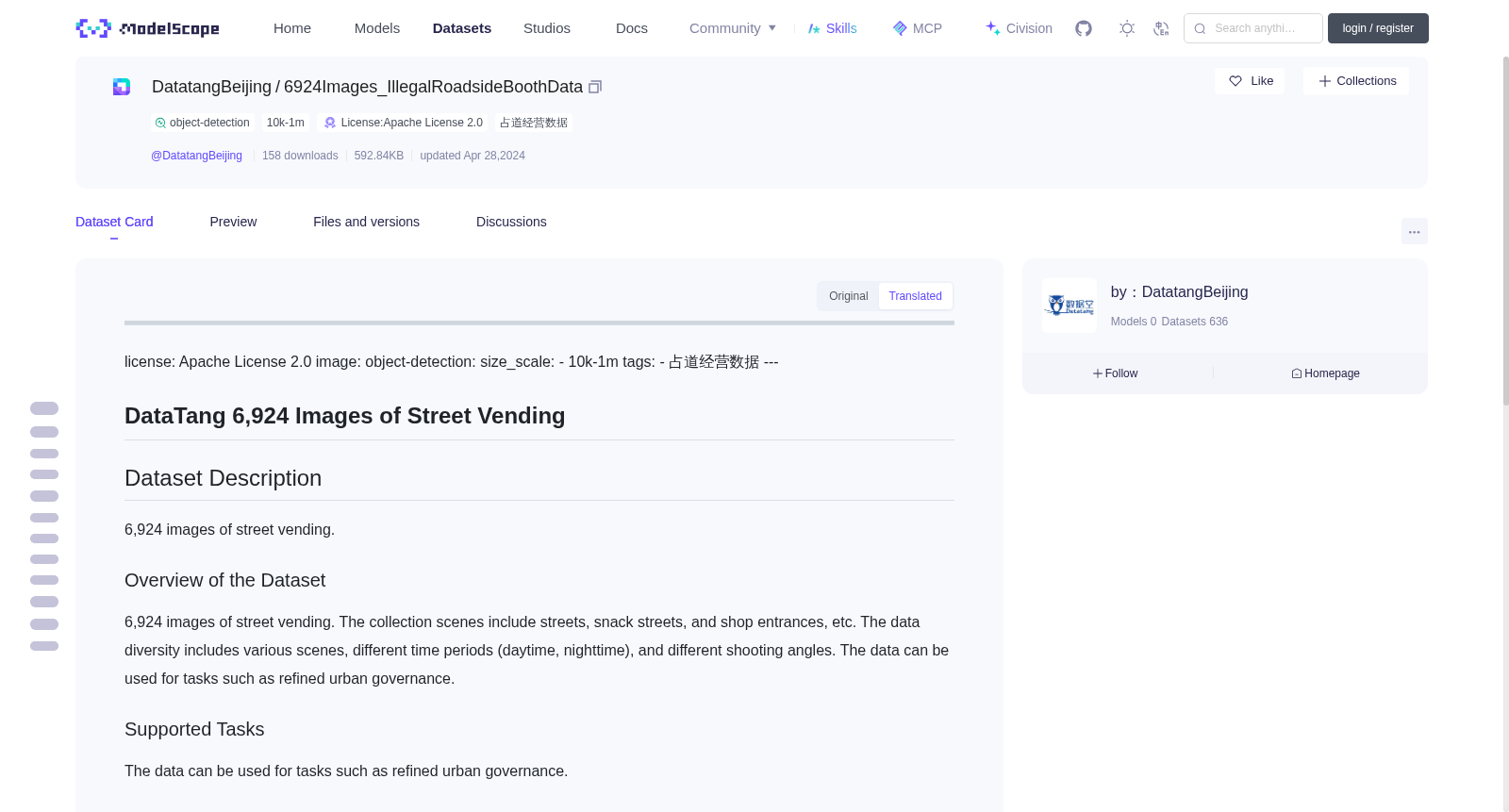Click the 'Supported Tasks' heading

[194, 729]
